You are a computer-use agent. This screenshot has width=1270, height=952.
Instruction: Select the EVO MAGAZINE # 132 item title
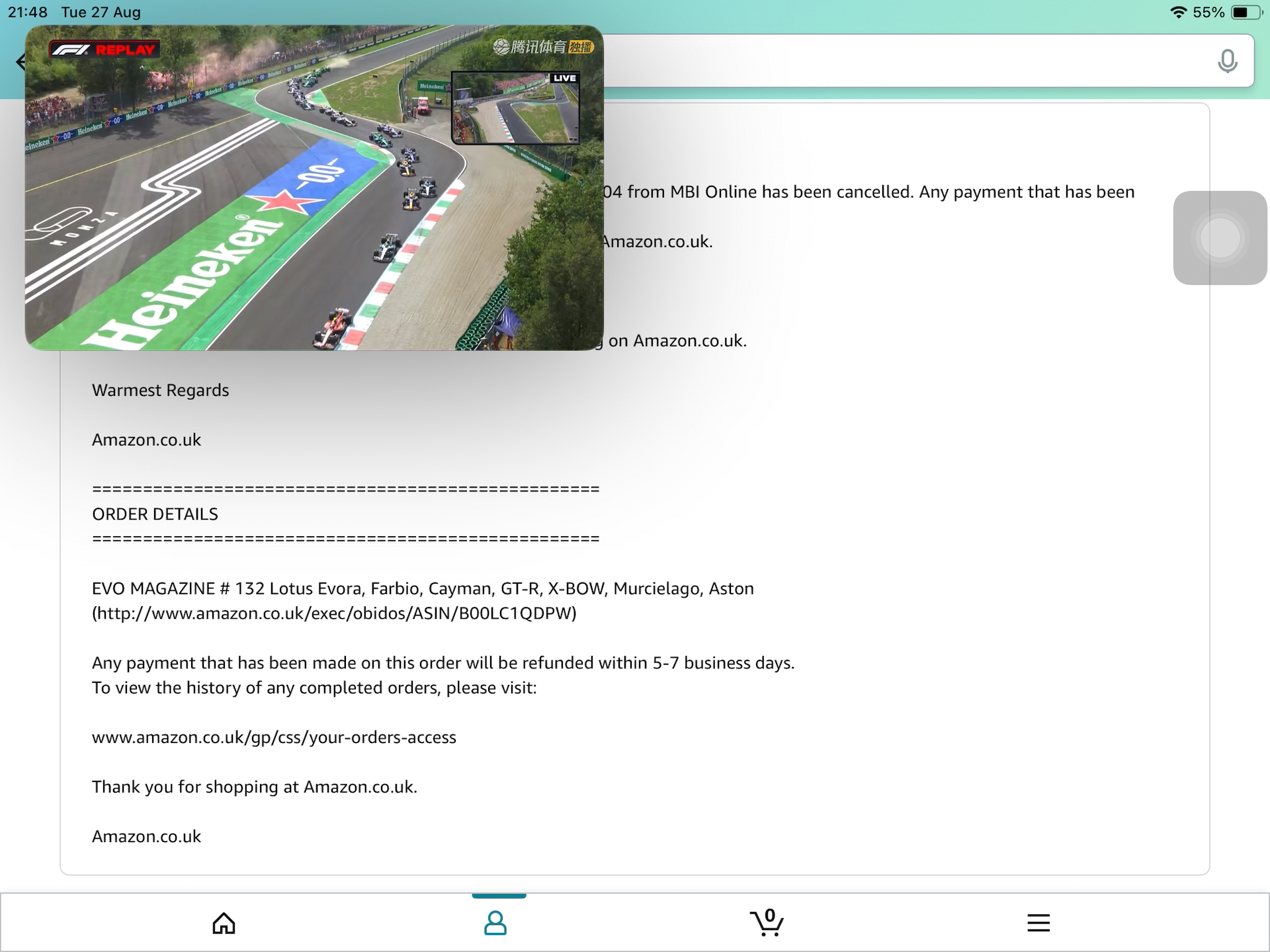pos(423,588)
